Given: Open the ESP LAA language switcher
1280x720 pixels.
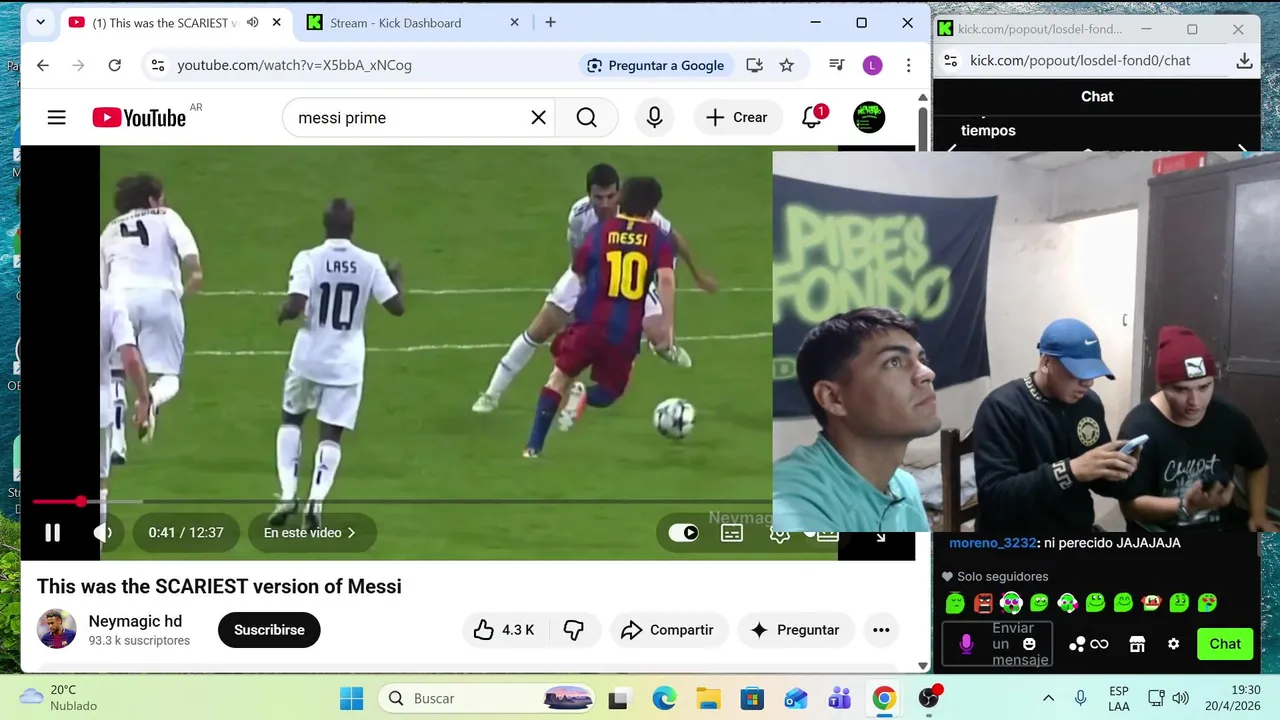Looking at the screenshot, I should [x=1119, y=698].
